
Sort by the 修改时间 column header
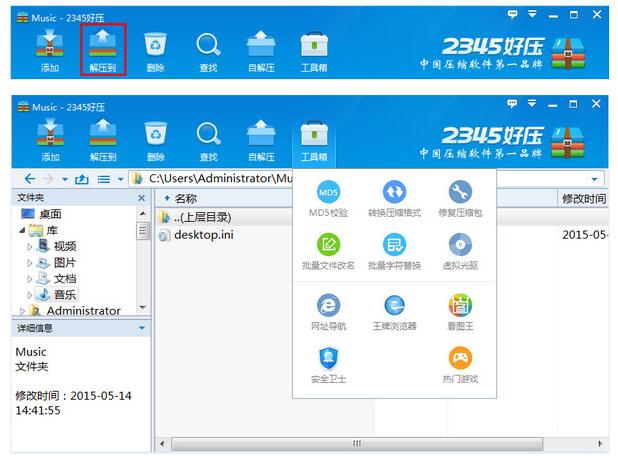(584, 199)
